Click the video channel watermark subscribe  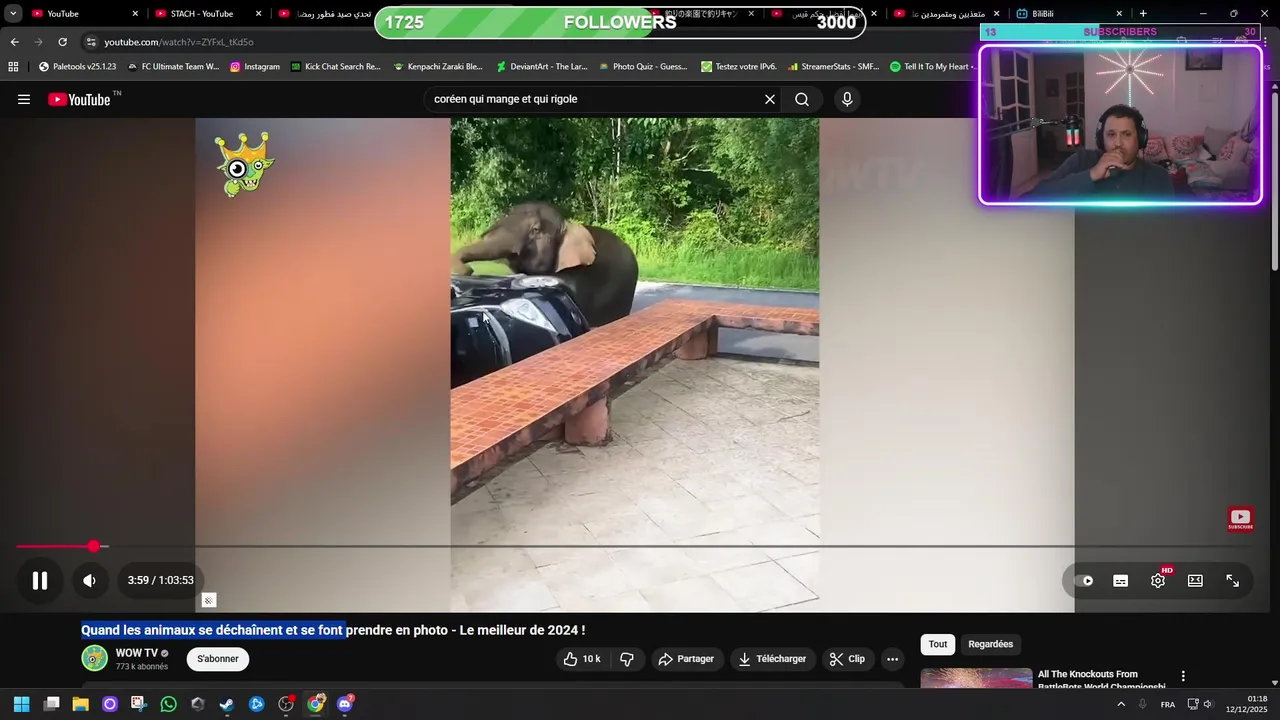coord(1240,519)
